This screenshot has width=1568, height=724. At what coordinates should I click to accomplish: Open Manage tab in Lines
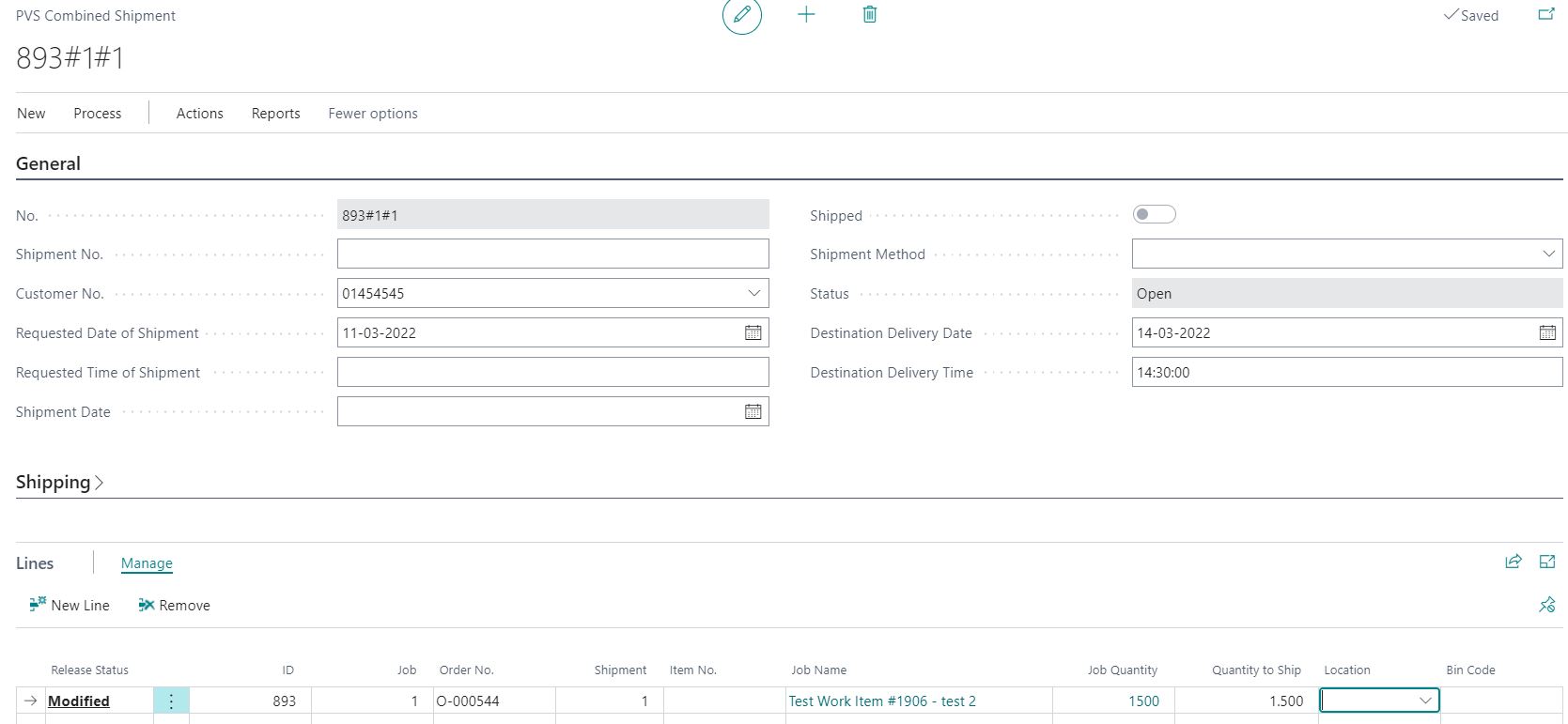pos(147,563)
